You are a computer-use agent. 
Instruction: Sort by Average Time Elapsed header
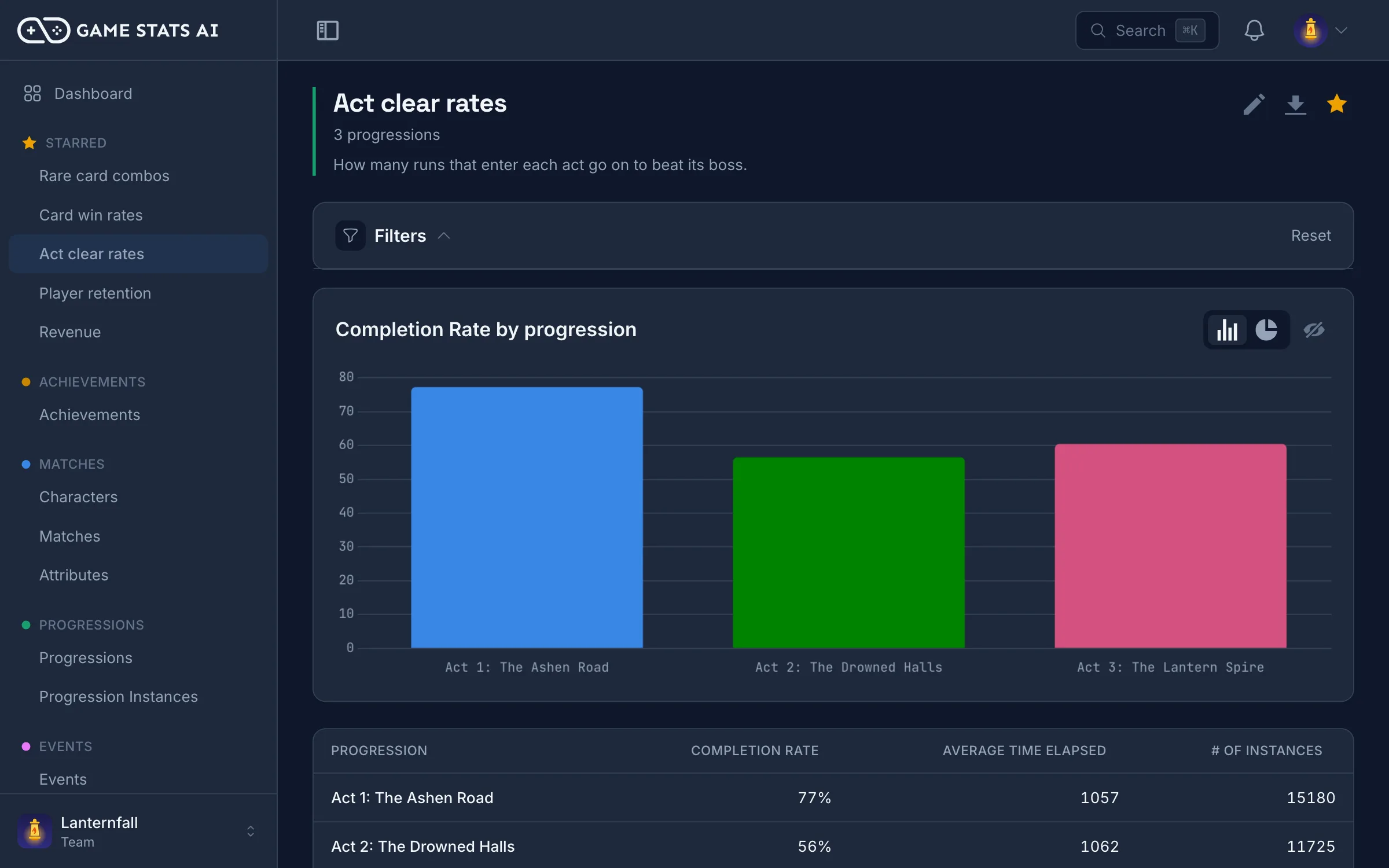[1024, 751]
